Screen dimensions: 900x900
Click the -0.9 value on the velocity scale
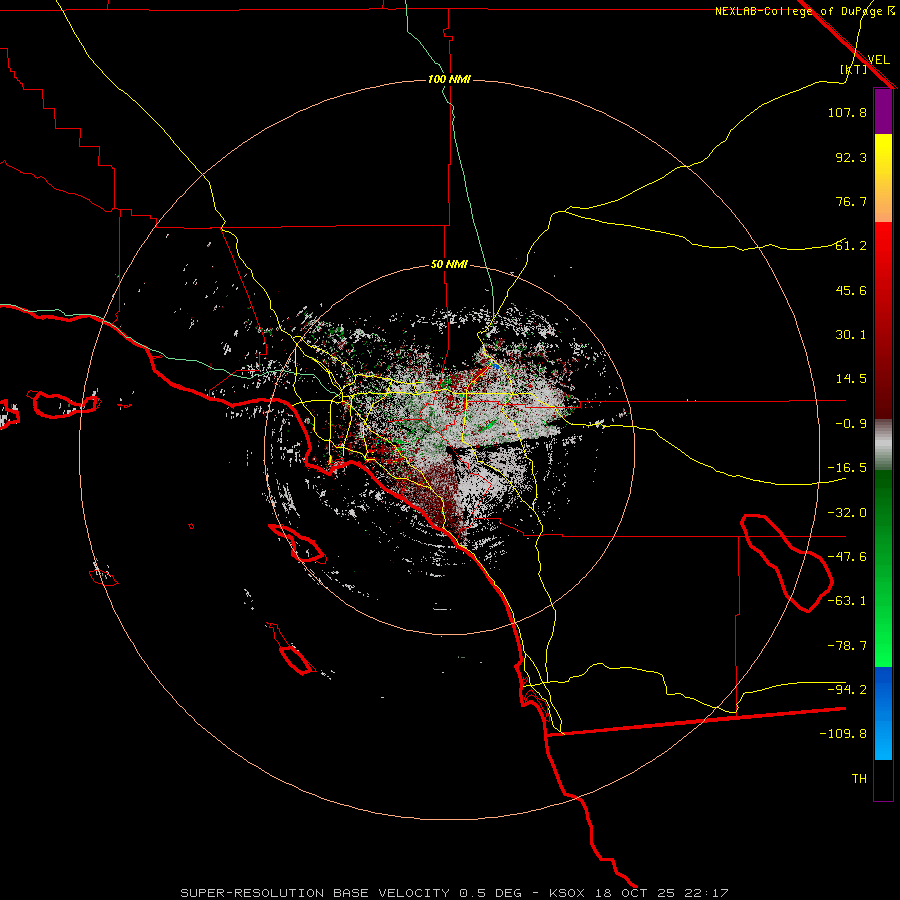click(x=851, y=424)
